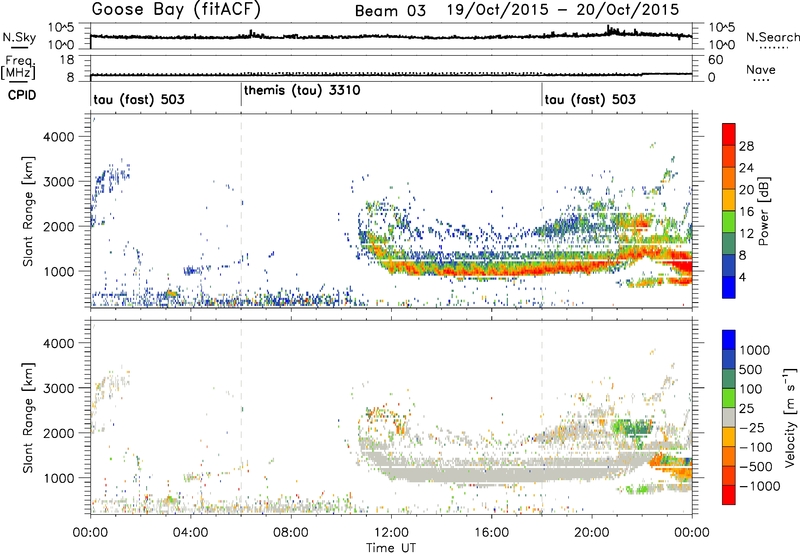Screen dimensions: 800x554
Task: Click the 'Power [dB]' colorbar title
Action: tap(763, 211)
